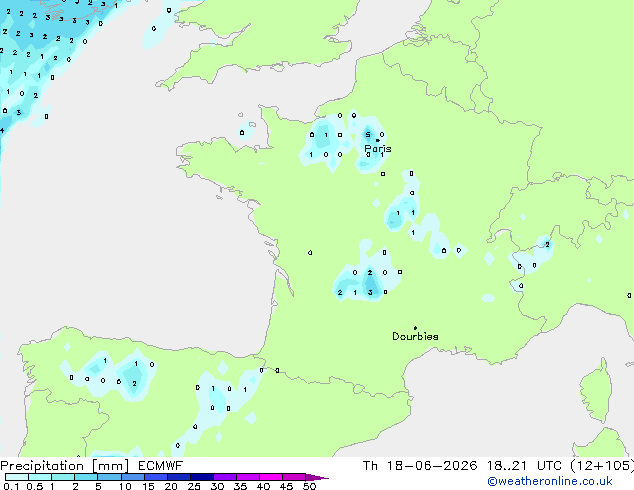Click the ECMWF model label
The image size is (634, 490).
coord(160,466)
